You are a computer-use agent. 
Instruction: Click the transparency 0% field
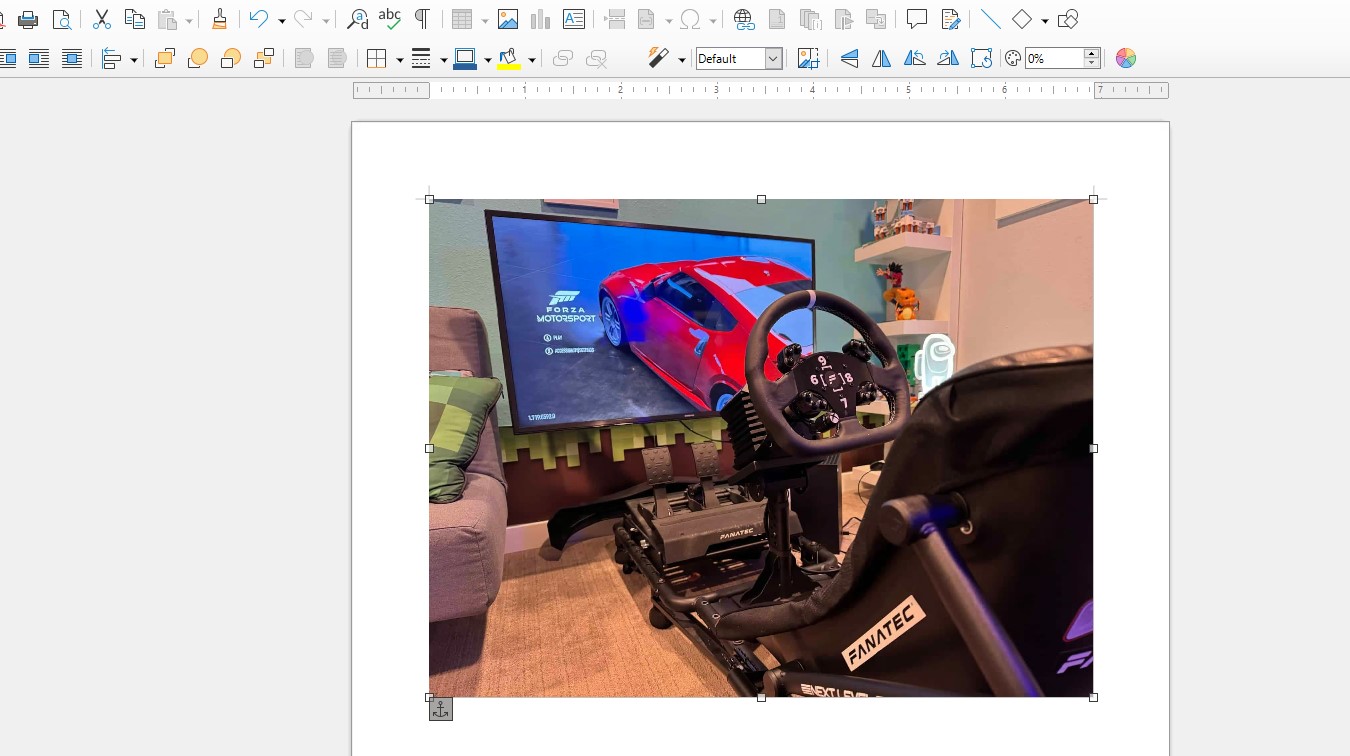[x=1054, y=59]
